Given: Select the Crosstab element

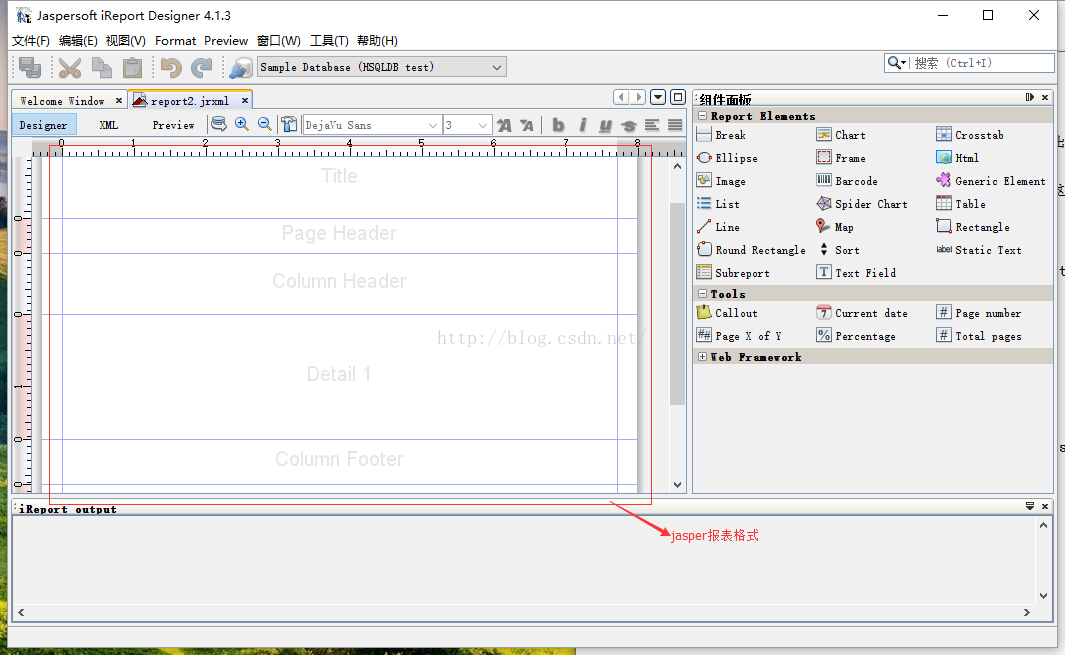Looking at the screenshot, I should [x=969, y=135].
